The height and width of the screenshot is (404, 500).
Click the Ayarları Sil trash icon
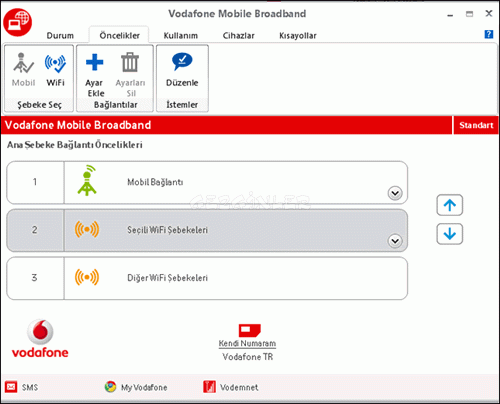130,62
